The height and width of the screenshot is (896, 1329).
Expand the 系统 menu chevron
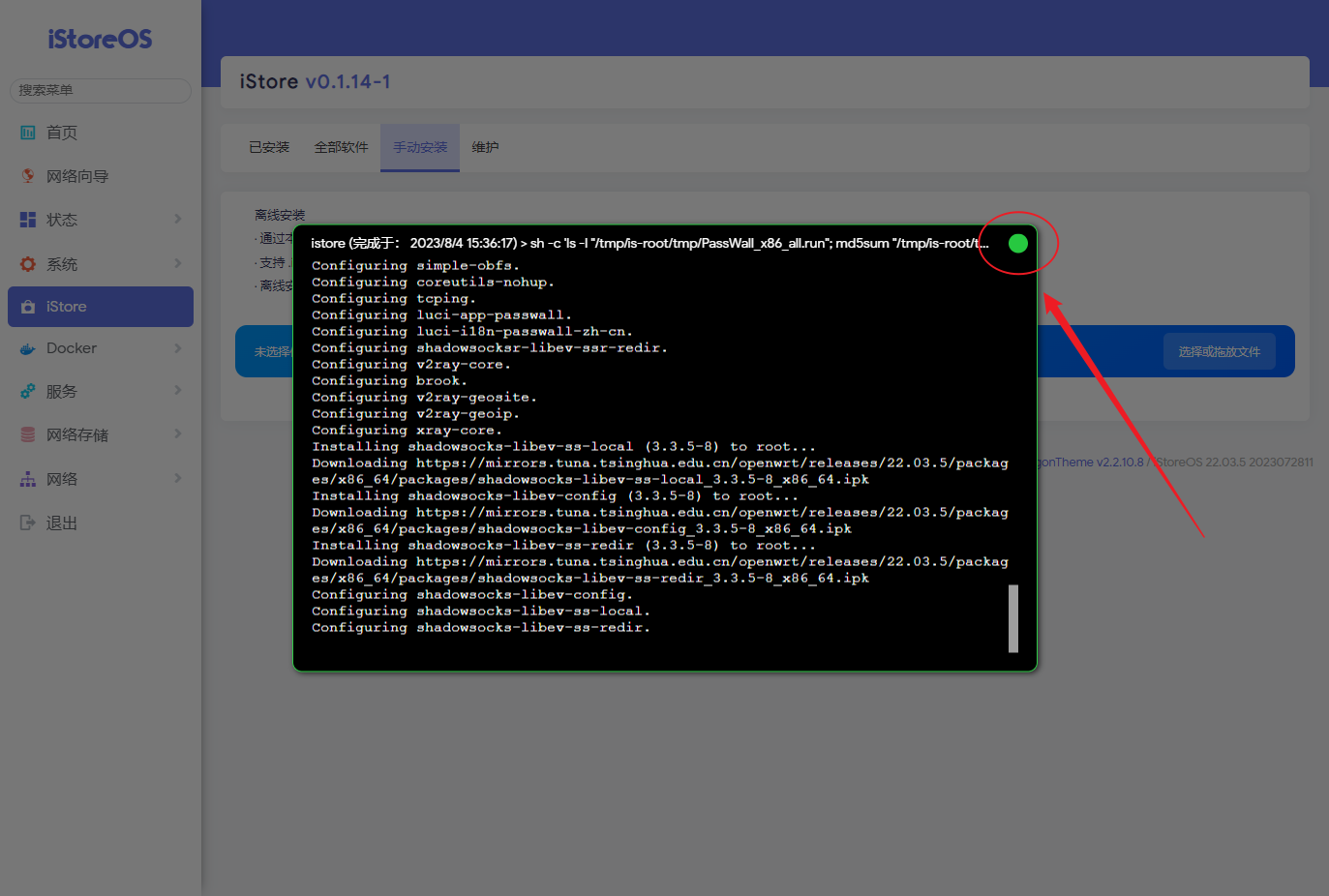(178, 263)
